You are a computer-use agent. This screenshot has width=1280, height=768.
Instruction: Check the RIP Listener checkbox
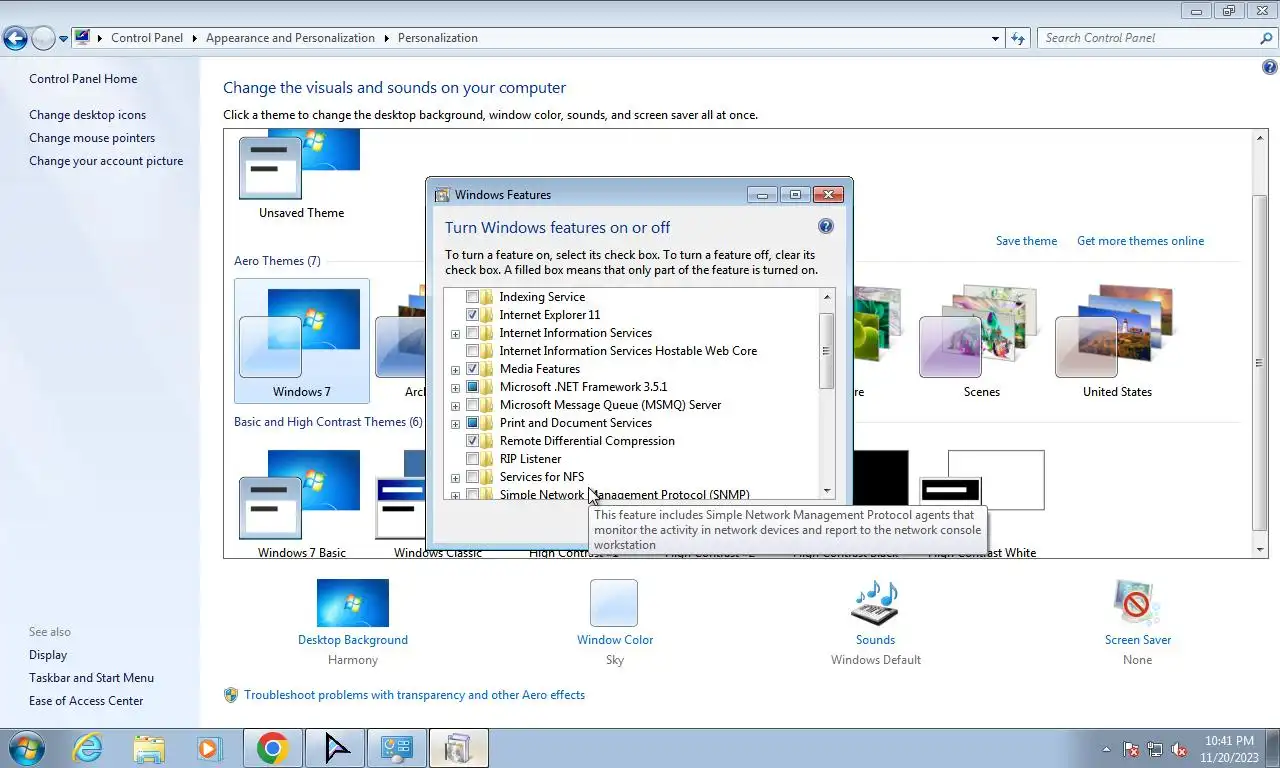(x=473, y=459)
